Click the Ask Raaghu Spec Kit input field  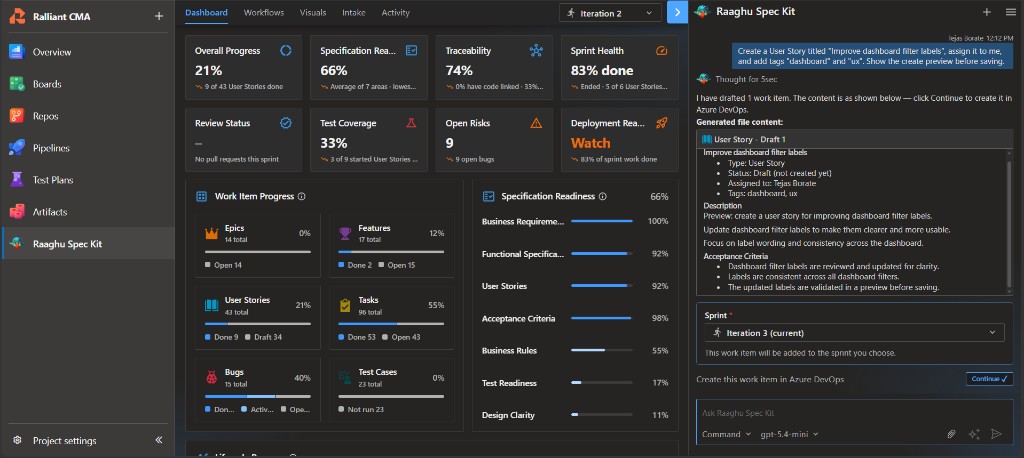coord(854,413)
